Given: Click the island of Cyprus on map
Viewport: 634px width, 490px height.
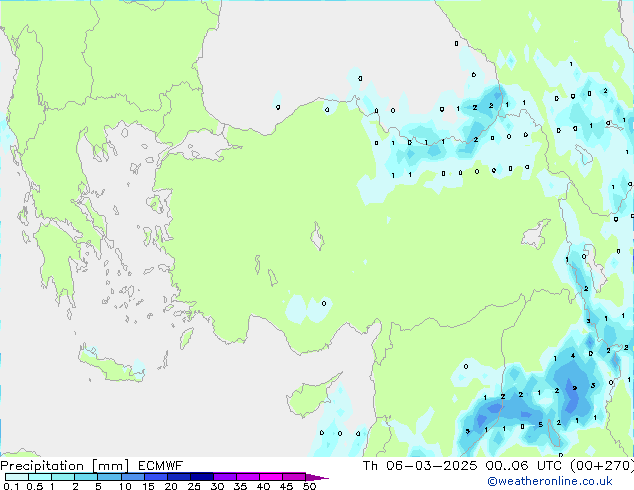Looking at the screenshot, I should tap(309, 398).
